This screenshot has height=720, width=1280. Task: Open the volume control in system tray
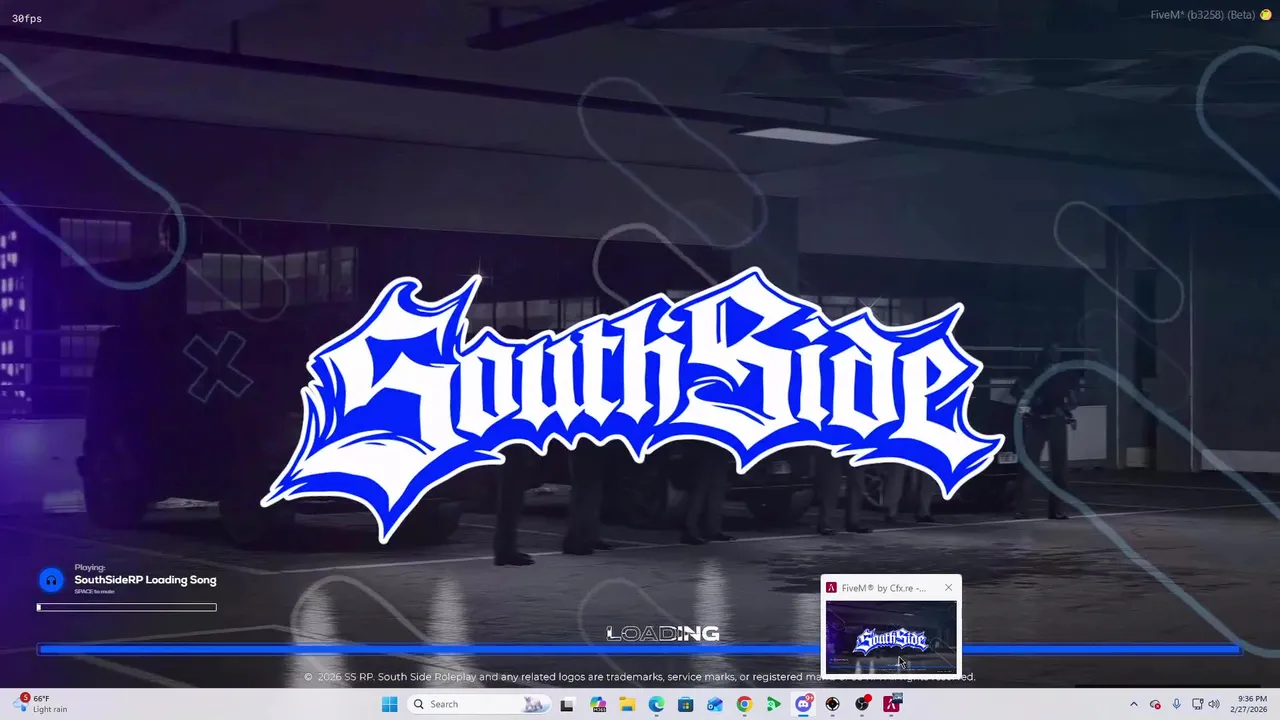pos(1215,704)
